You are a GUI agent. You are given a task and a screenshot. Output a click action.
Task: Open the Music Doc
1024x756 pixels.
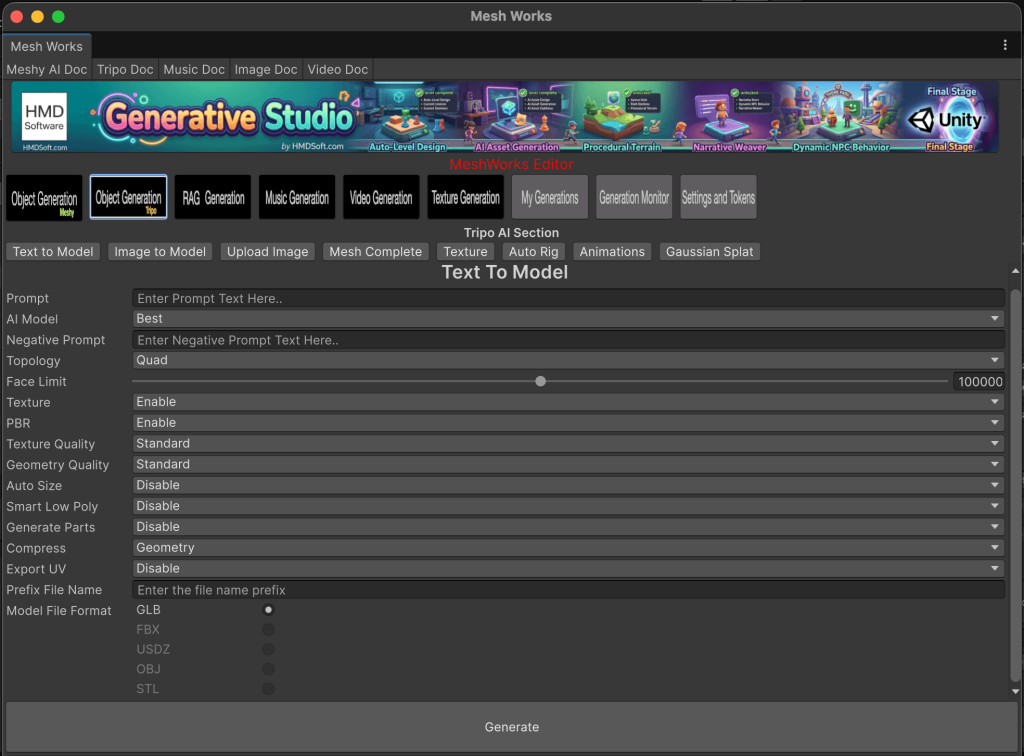click(x=194, y=69)
